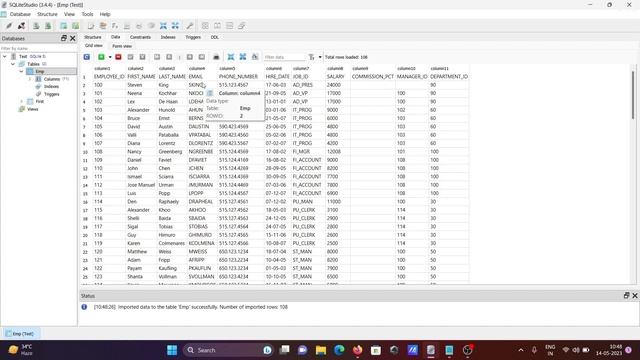Screen dimensions: 640x360
Task: Open the Help menu
Action: pyautogui.click(x=105, y=14)
